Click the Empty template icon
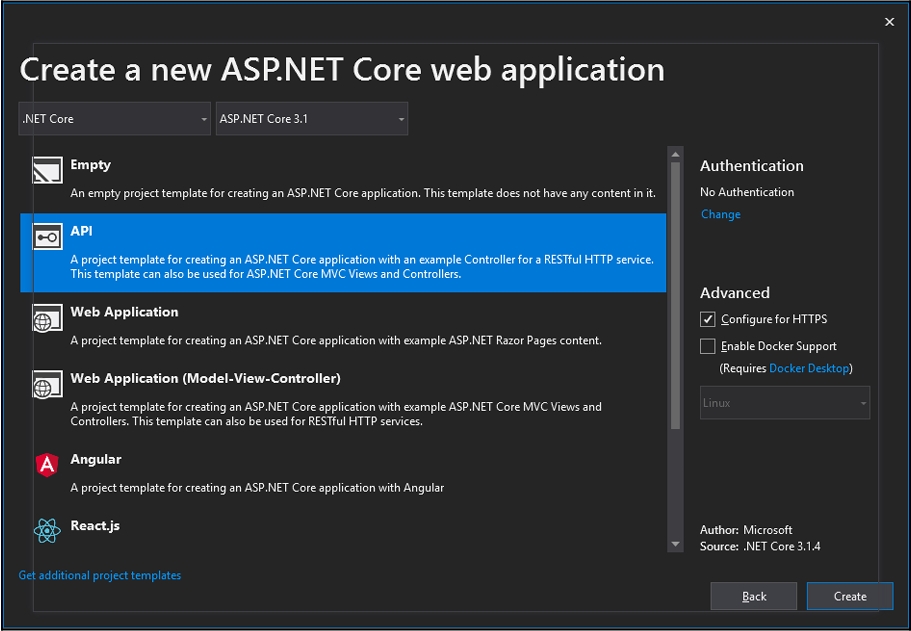Viewport: 911px width, 631px height. tap(47, 171)
